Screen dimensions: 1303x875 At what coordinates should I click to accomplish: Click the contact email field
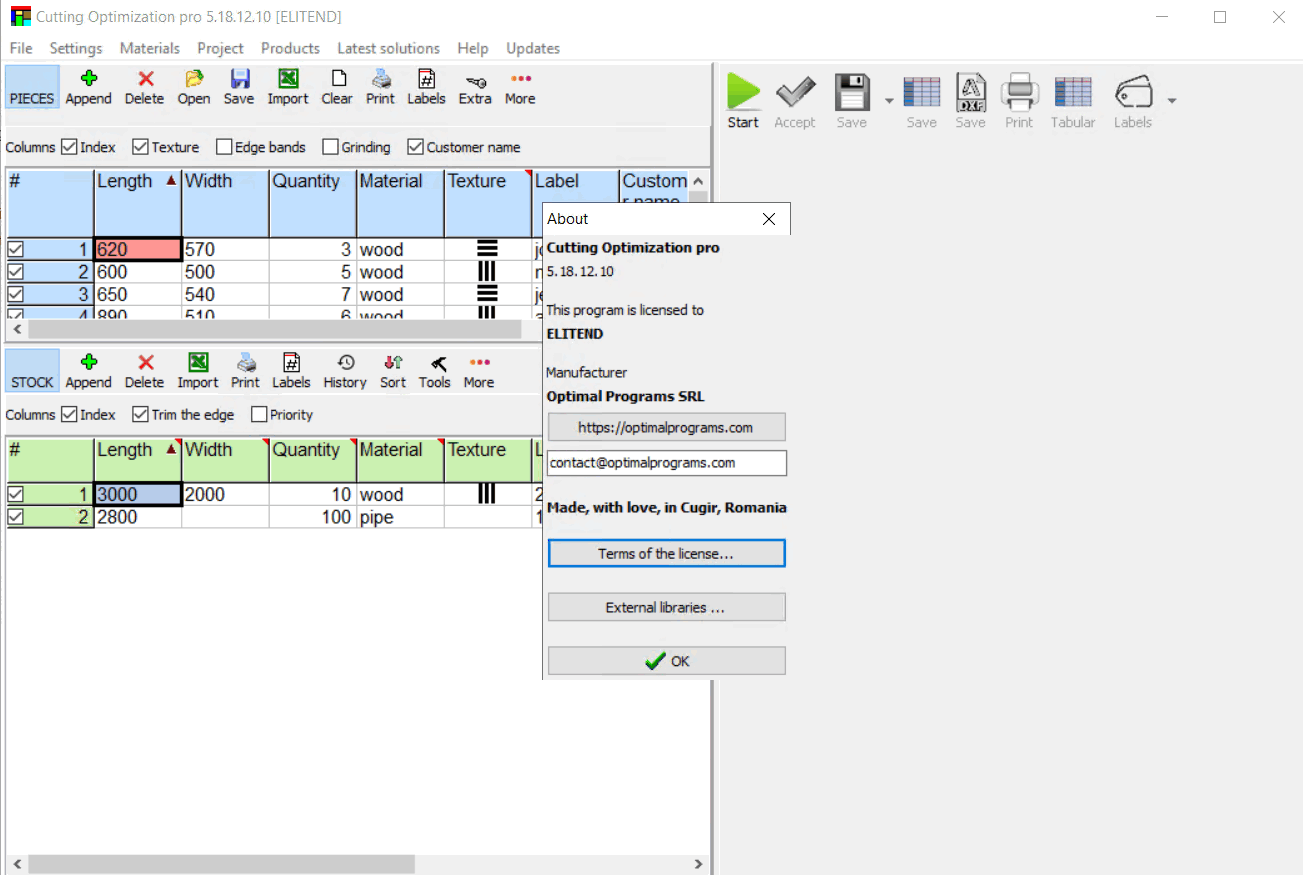666,463
